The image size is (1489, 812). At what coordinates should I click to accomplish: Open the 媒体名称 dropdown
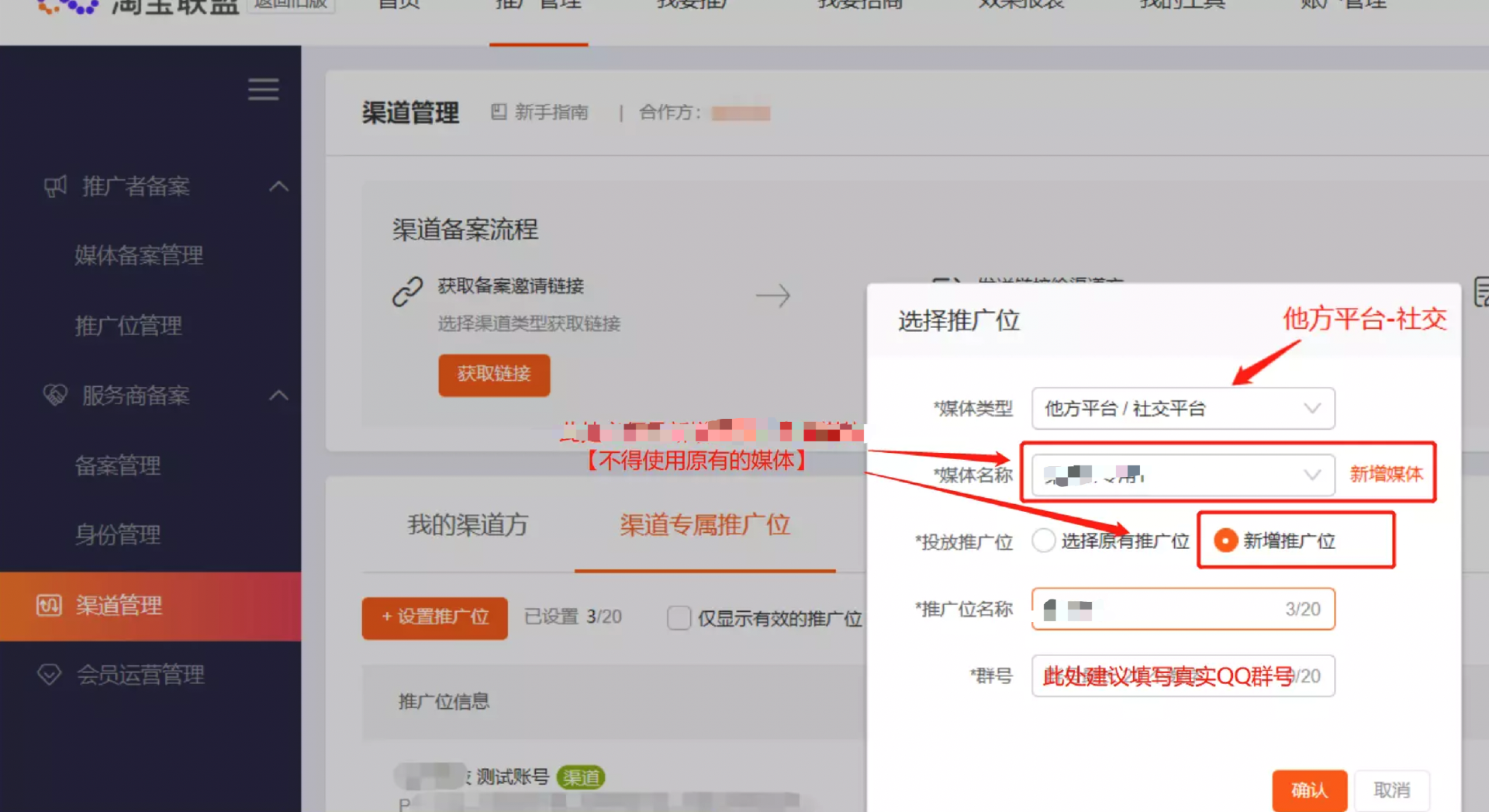point(1182,475)
